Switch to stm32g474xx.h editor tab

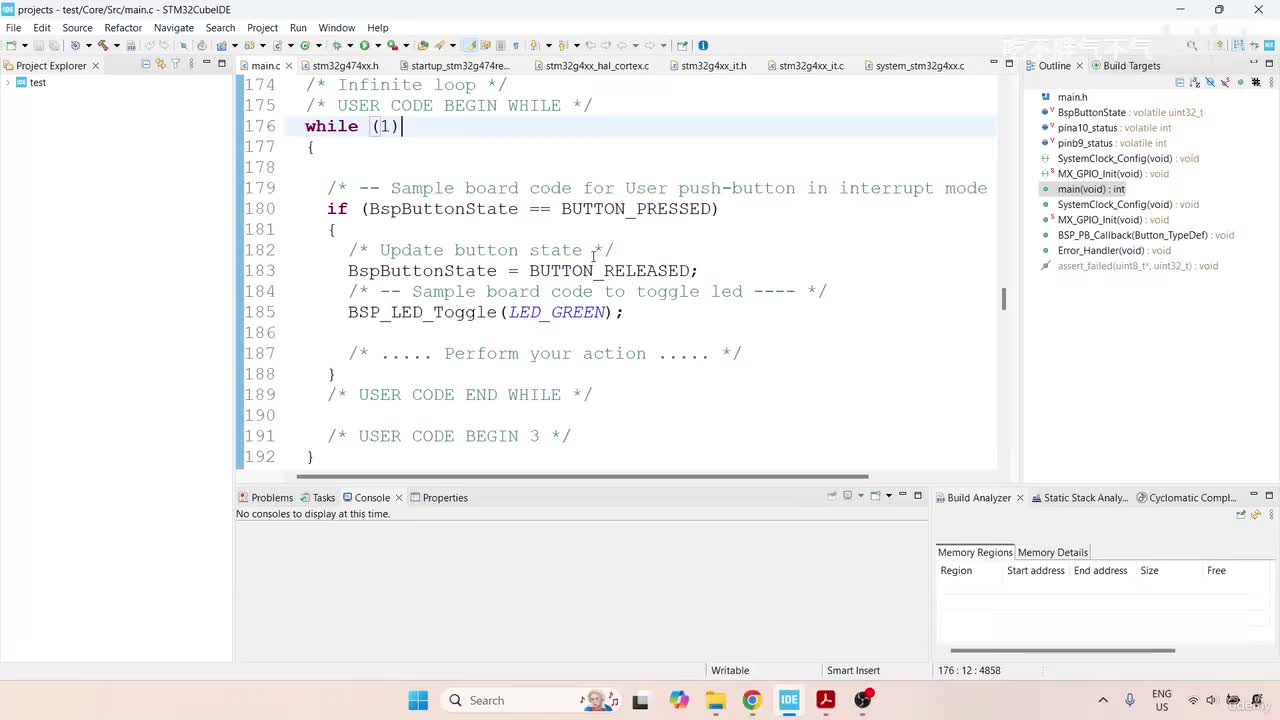click(345, 66)
